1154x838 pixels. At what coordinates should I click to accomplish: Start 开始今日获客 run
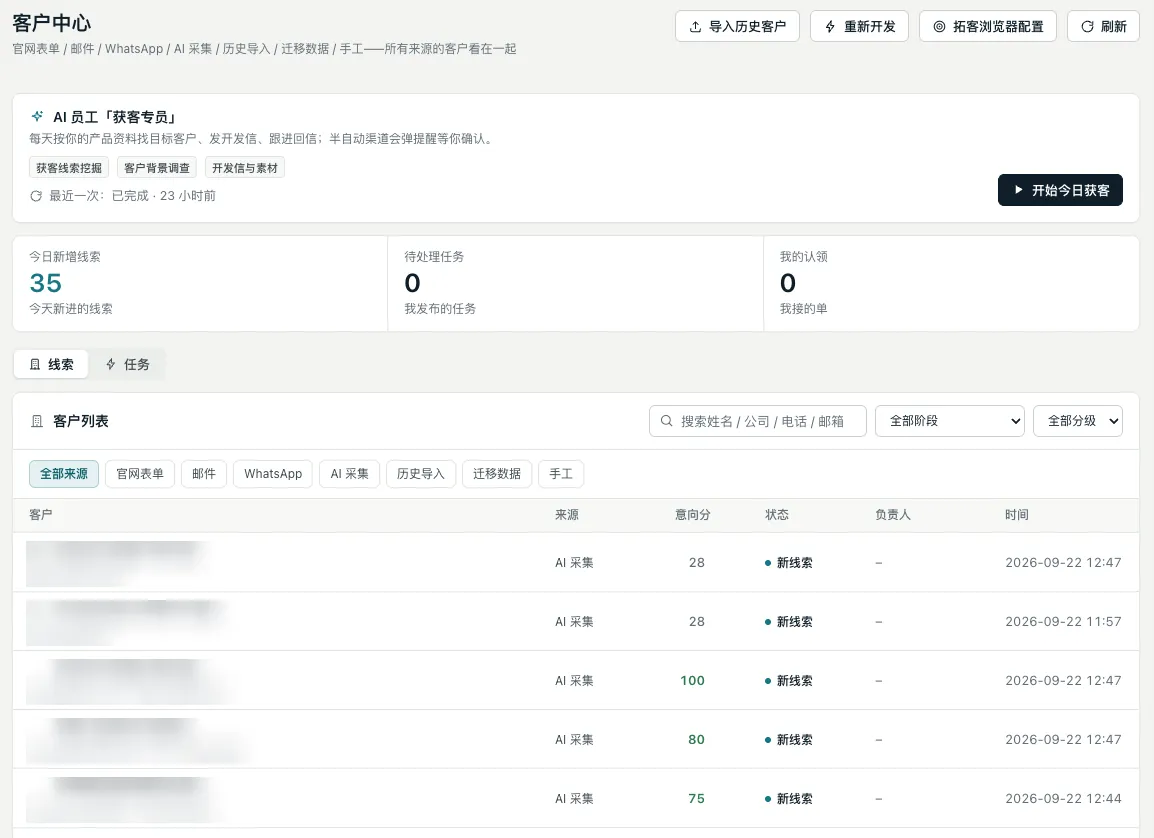coord(1061,190)
